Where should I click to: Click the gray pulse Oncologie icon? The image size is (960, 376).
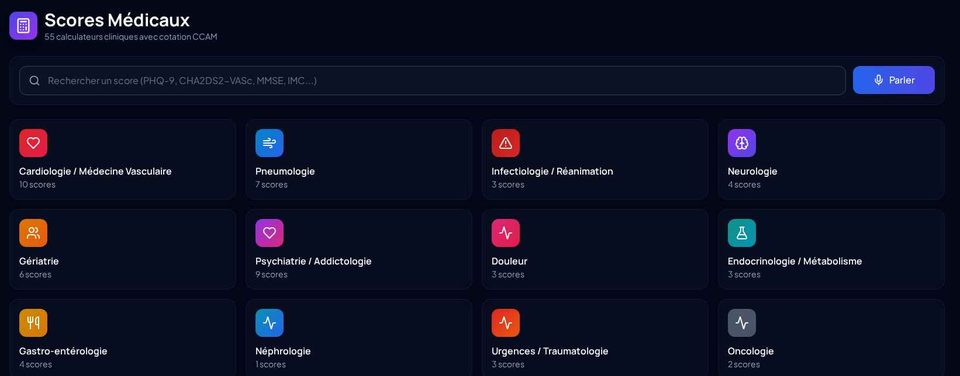(x=742, y=323)
